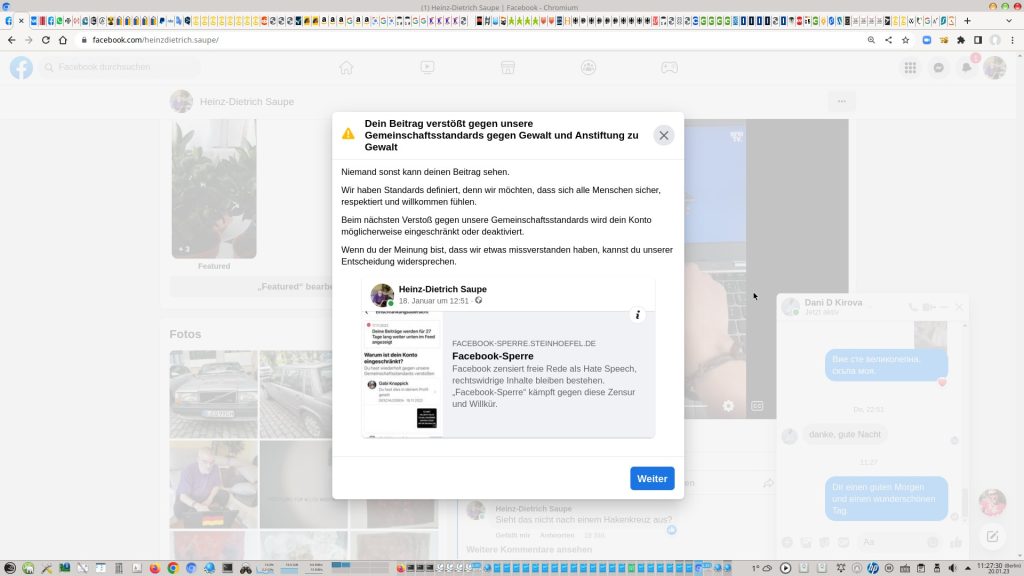Click the volume speaker tray icon
The width and height of the screenshot is (1024, 576).
[x=952, y=568]
